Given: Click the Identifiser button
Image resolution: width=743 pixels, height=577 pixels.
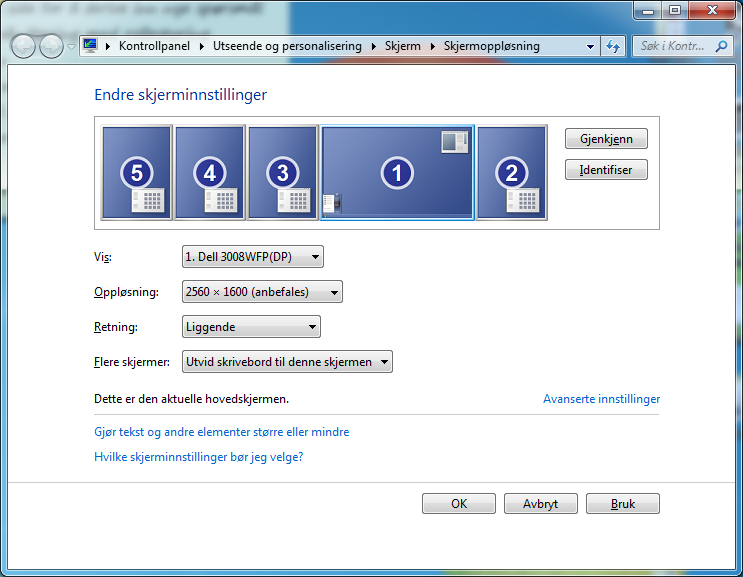Looking at the screenshot, I should [x=606, y=170].
